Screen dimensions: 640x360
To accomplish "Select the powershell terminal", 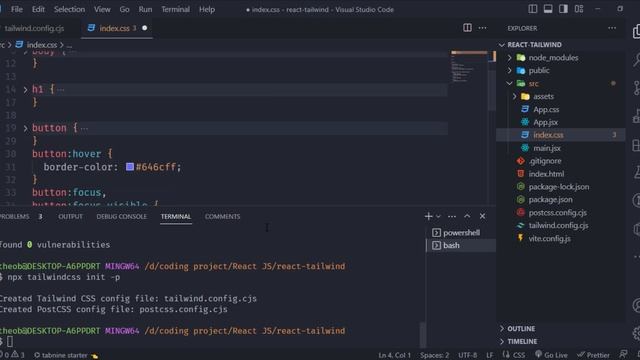I will [461, 233].
